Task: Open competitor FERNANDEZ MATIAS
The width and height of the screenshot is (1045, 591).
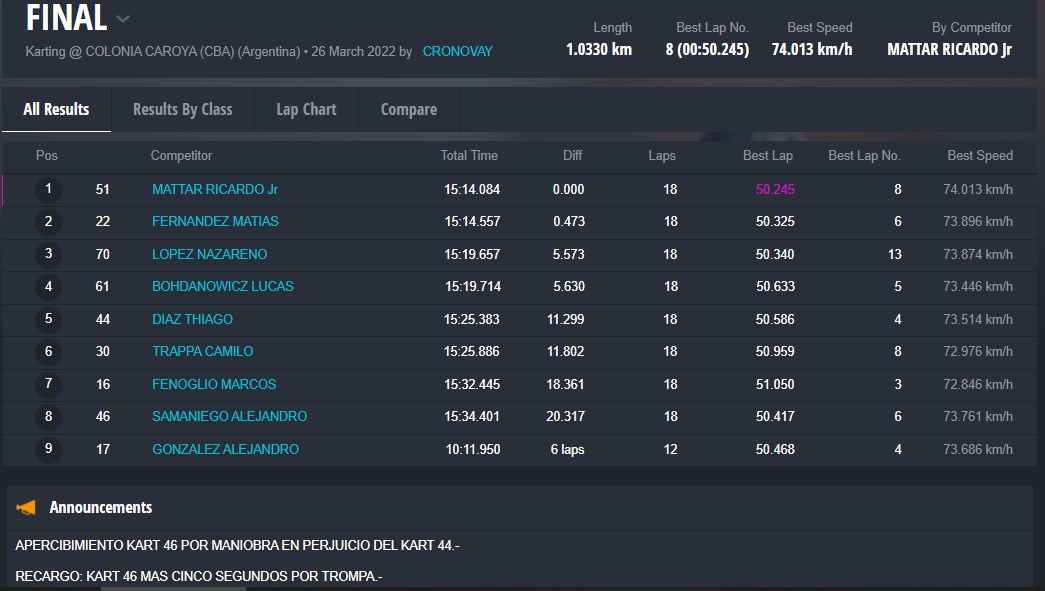Action: [215, 221]
